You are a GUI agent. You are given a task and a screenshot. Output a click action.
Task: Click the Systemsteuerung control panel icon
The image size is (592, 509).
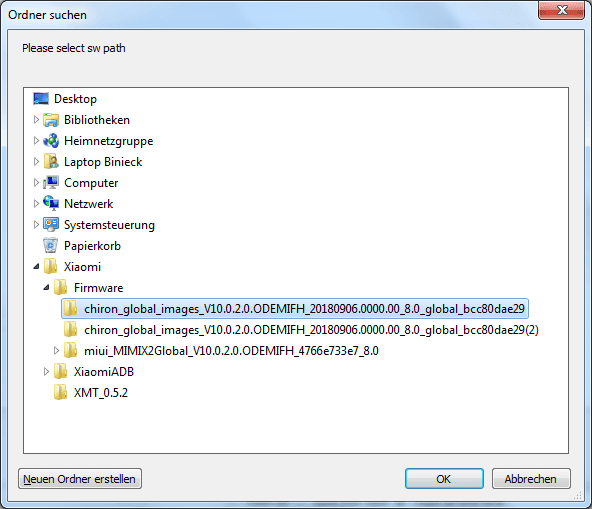click(x=51, y=225)
